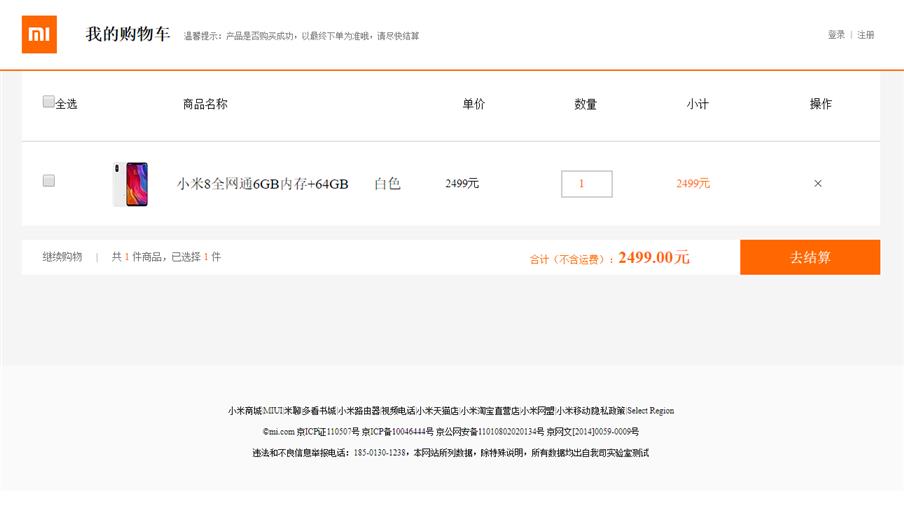Image resolution: width=904 pixels, height=517 pixels.
Task: Open the MIUI footer link
Action: (272, 411)
